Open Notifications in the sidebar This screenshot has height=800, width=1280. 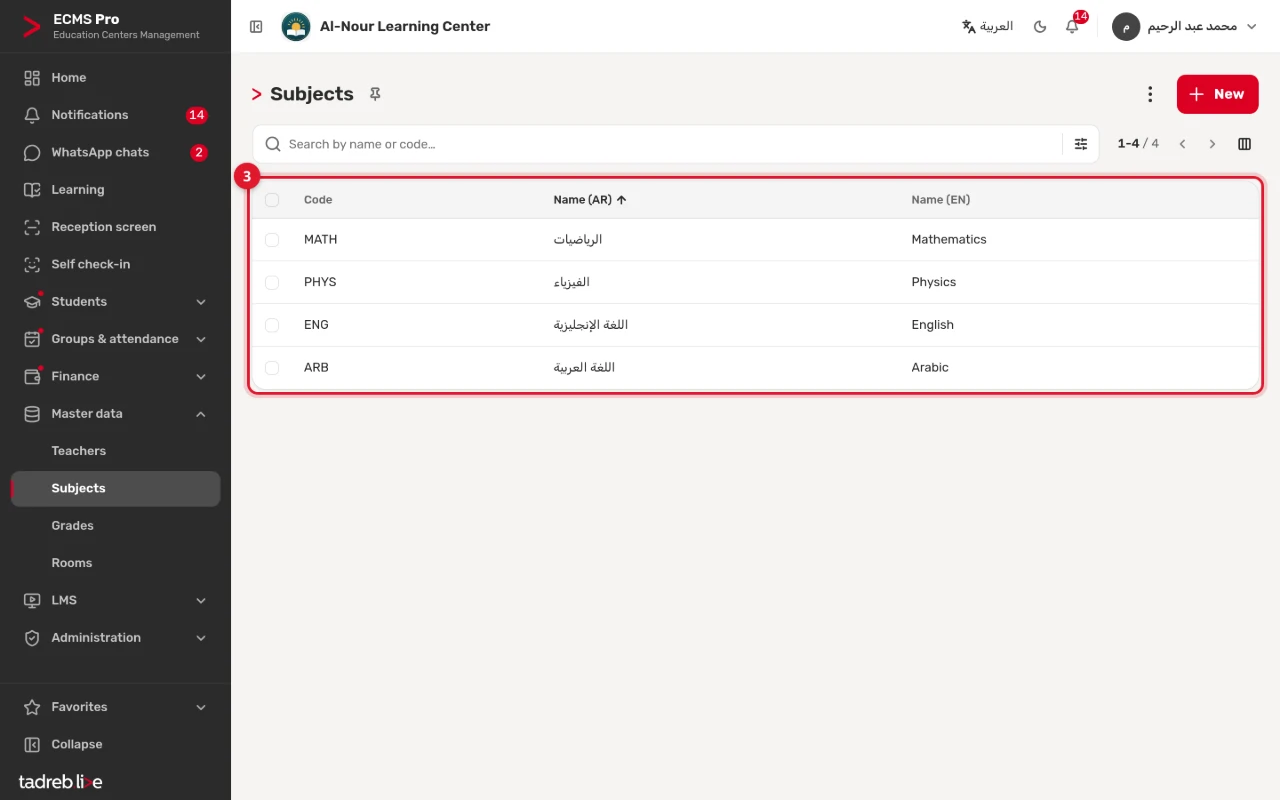(115, 115)
